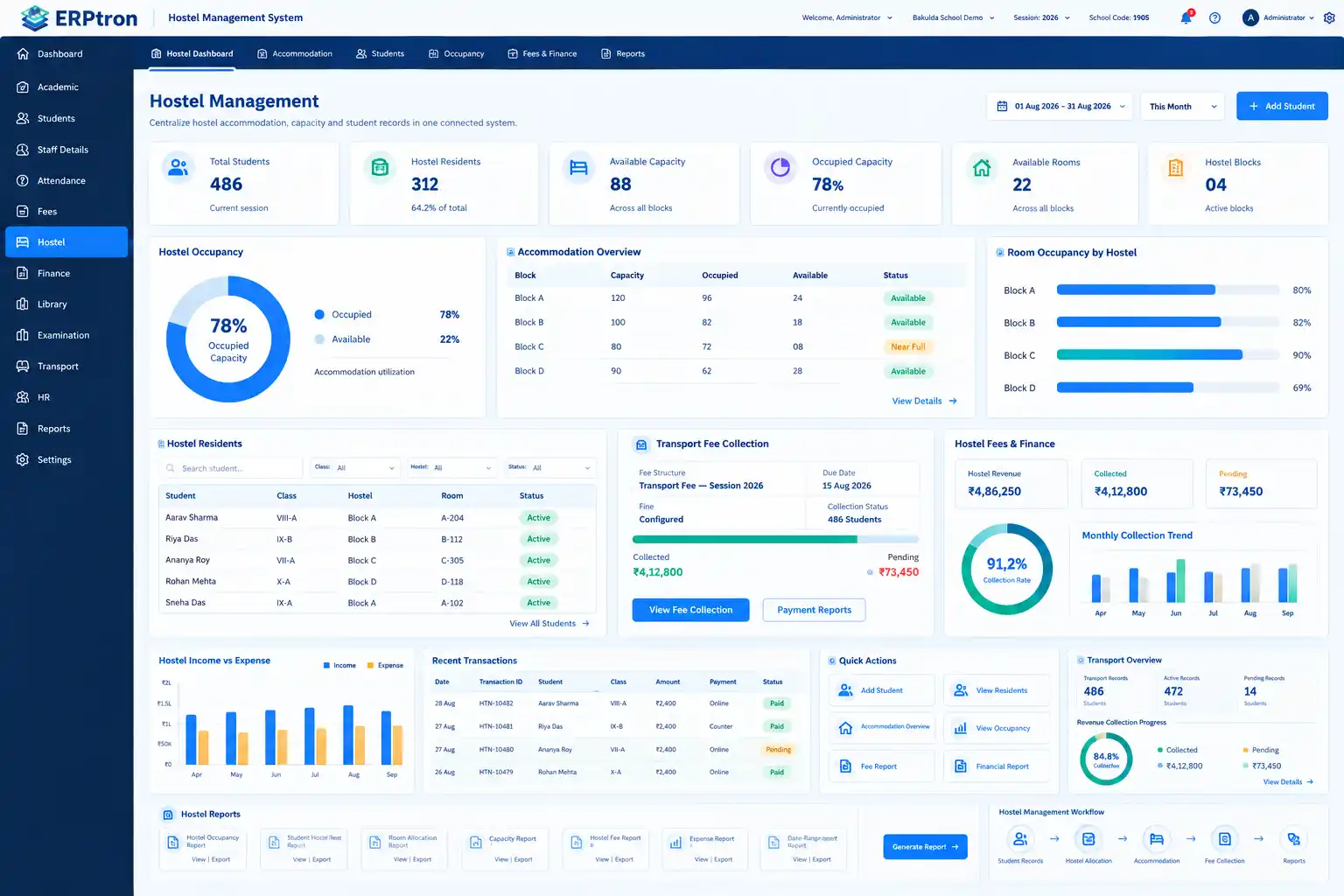The image size is (1344, 896).
Task: Click the View Fee Collection button
Action: coord(691,610)
